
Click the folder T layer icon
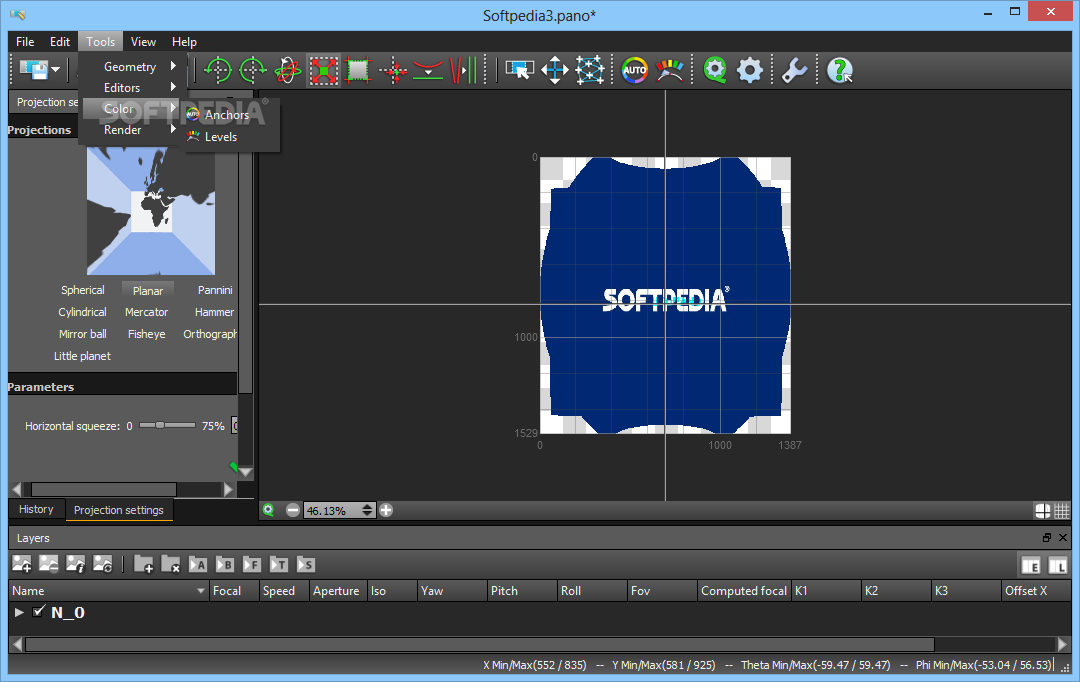278,564
